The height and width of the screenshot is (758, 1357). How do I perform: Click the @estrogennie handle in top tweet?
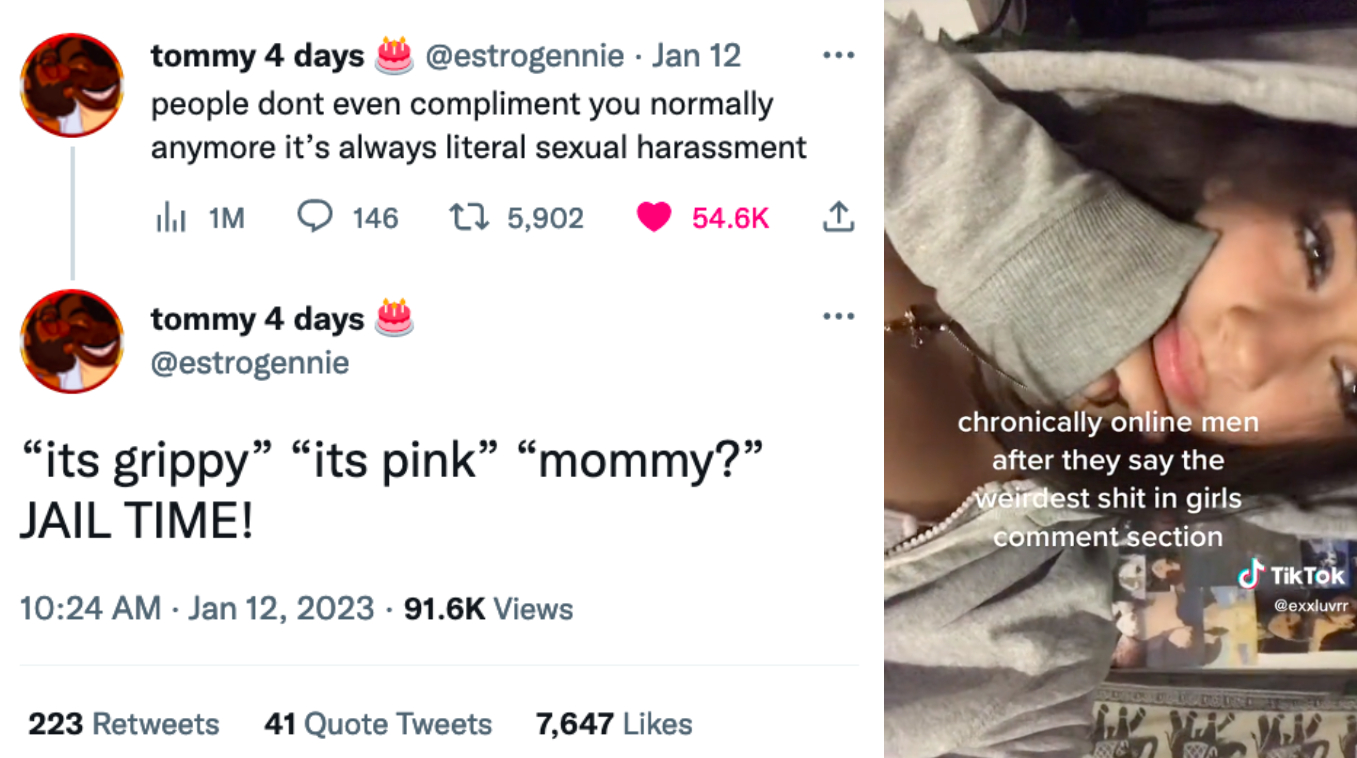[525, 56]
